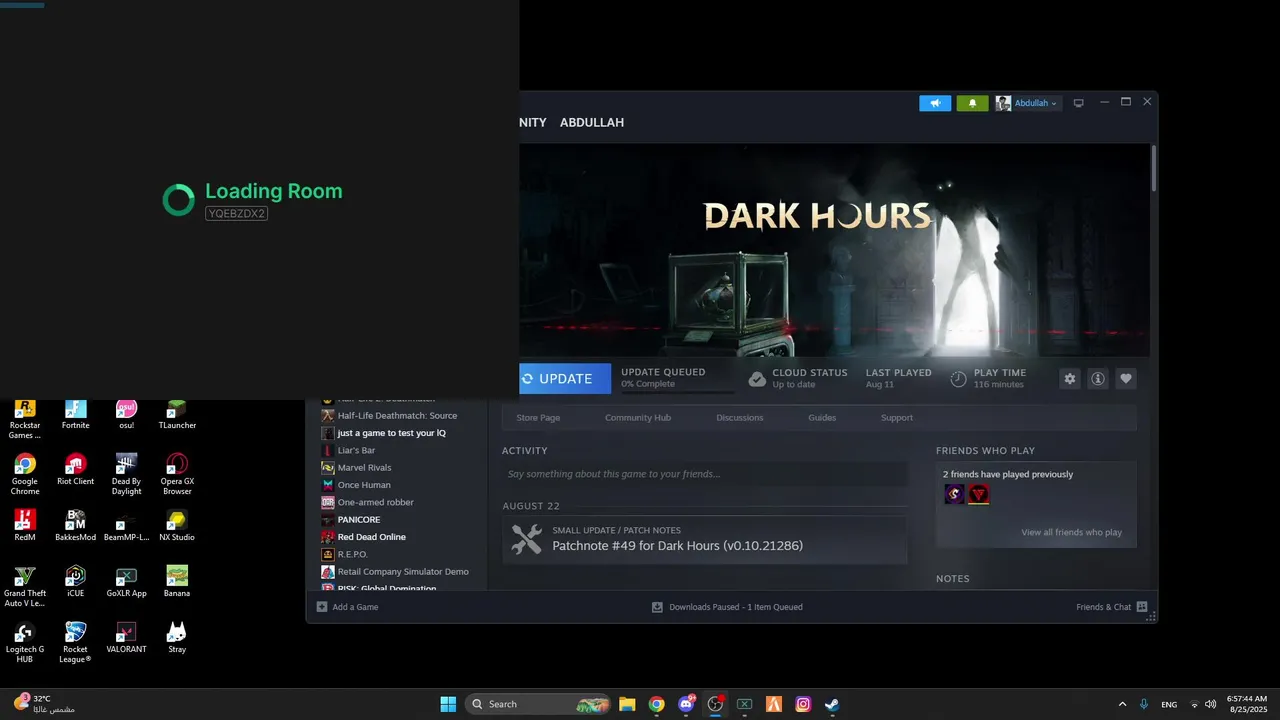The height and width of the screenshot is (720, 1280).
Task: Click the Play Time clock icon
Action: coord(958,379)
